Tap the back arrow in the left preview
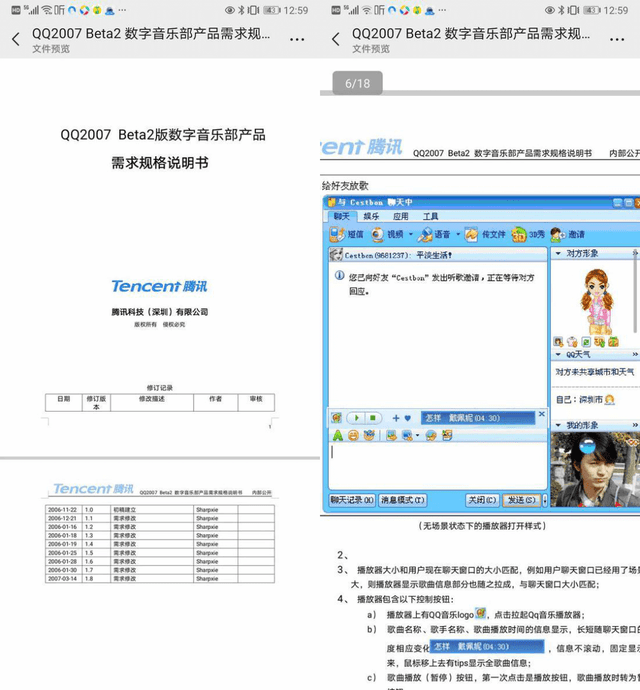Image resolution: width=640 pixels, height=690 pixels. pos(16,39)
